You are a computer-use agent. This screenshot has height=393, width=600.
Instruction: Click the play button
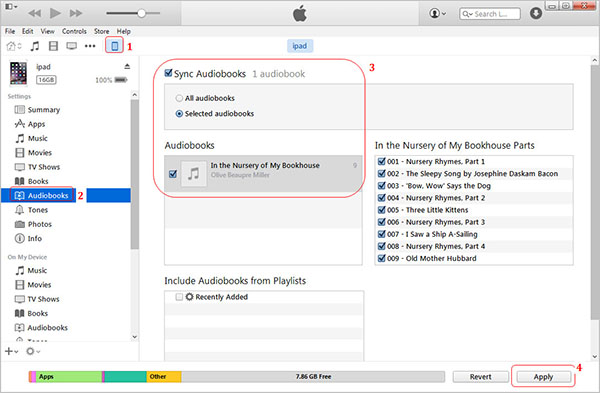point(55,13)
